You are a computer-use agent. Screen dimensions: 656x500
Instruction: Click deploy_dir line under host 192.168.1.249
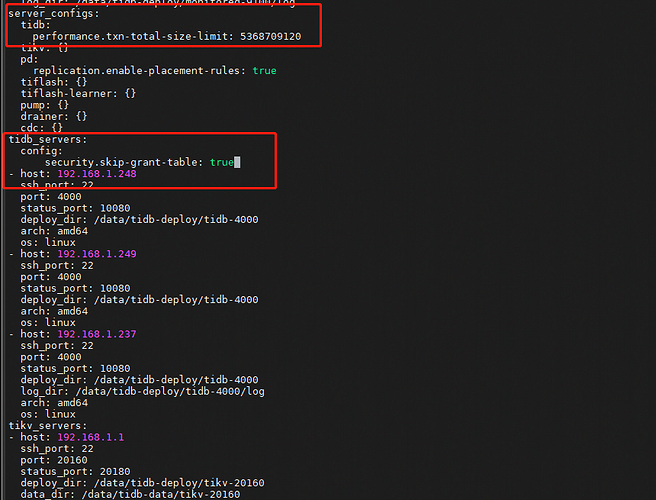(x=139, y=300)
